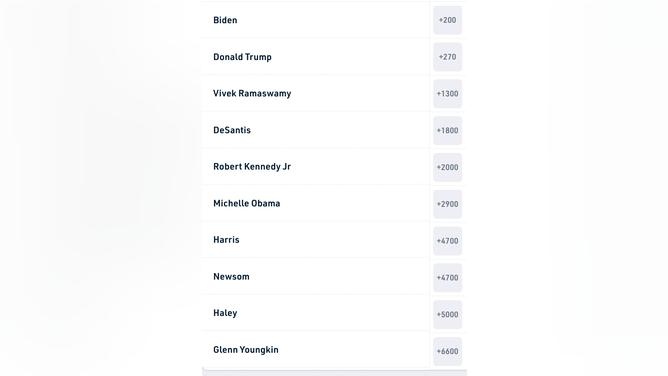
Task: Click the Haley candidate name
Action: [225, 313]
